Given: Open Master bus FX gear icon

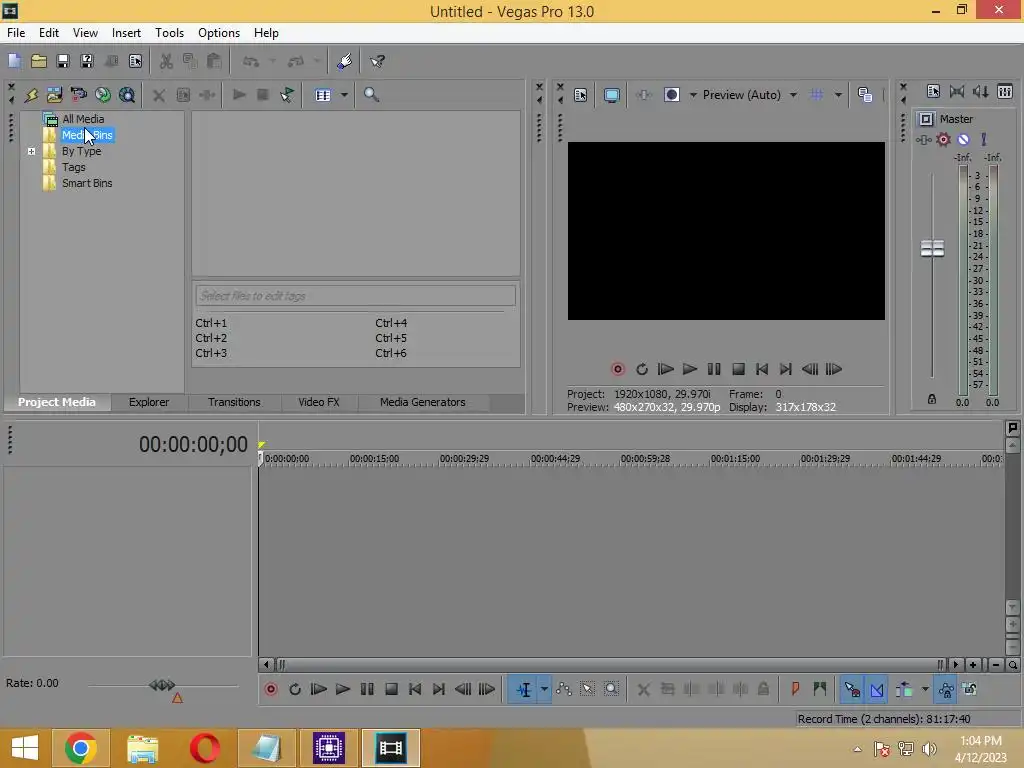Looking at the screenshot, I should pyautogui.click(x=943, y=139).
